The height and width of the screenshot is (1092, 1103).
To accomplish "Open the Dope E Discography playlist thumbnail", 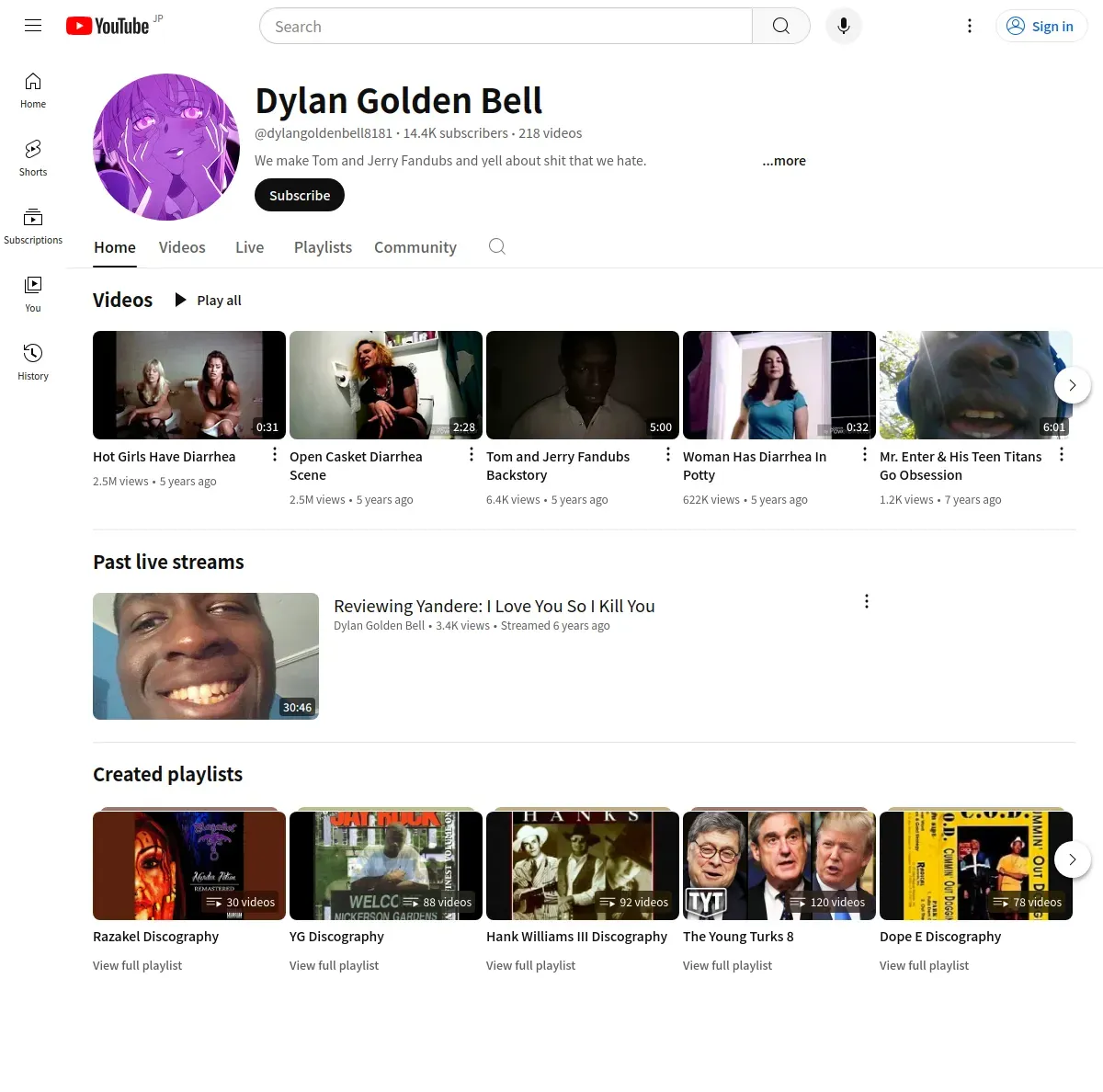I will coord(976,865).
